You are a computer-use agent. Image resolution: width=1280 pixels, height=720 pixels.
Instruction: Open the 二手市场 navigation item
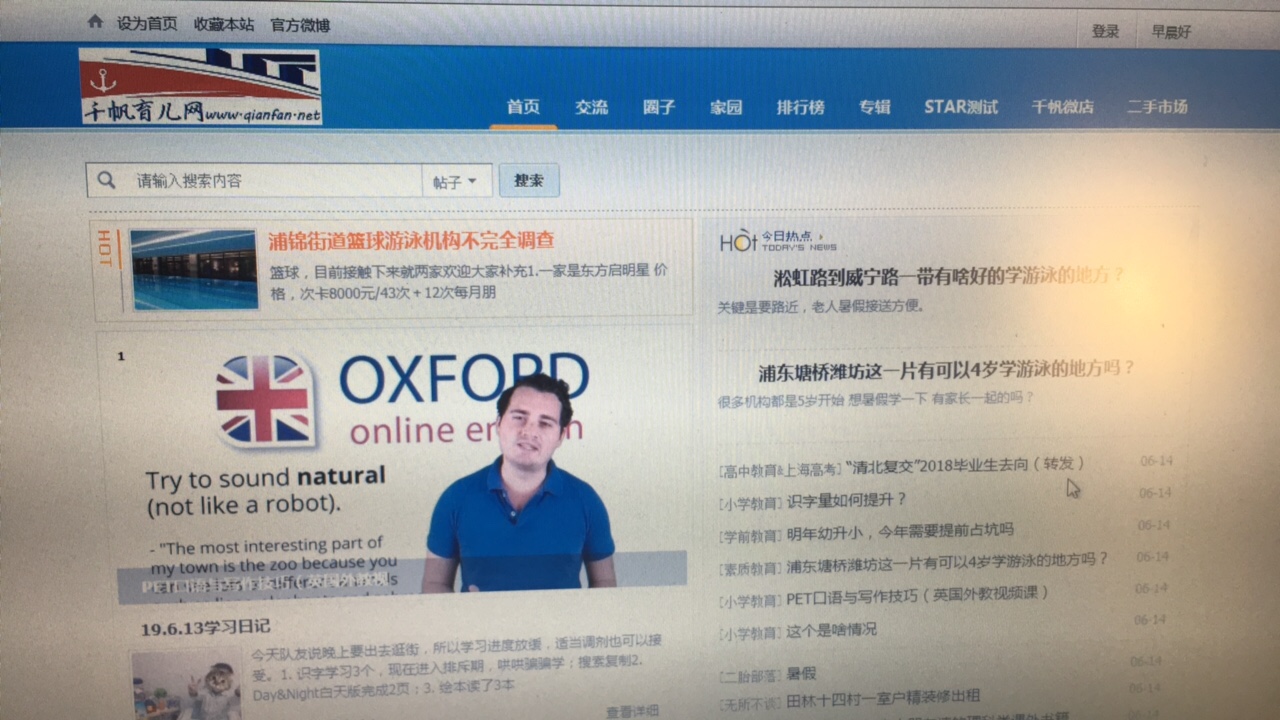click(x=1157, y=106)
